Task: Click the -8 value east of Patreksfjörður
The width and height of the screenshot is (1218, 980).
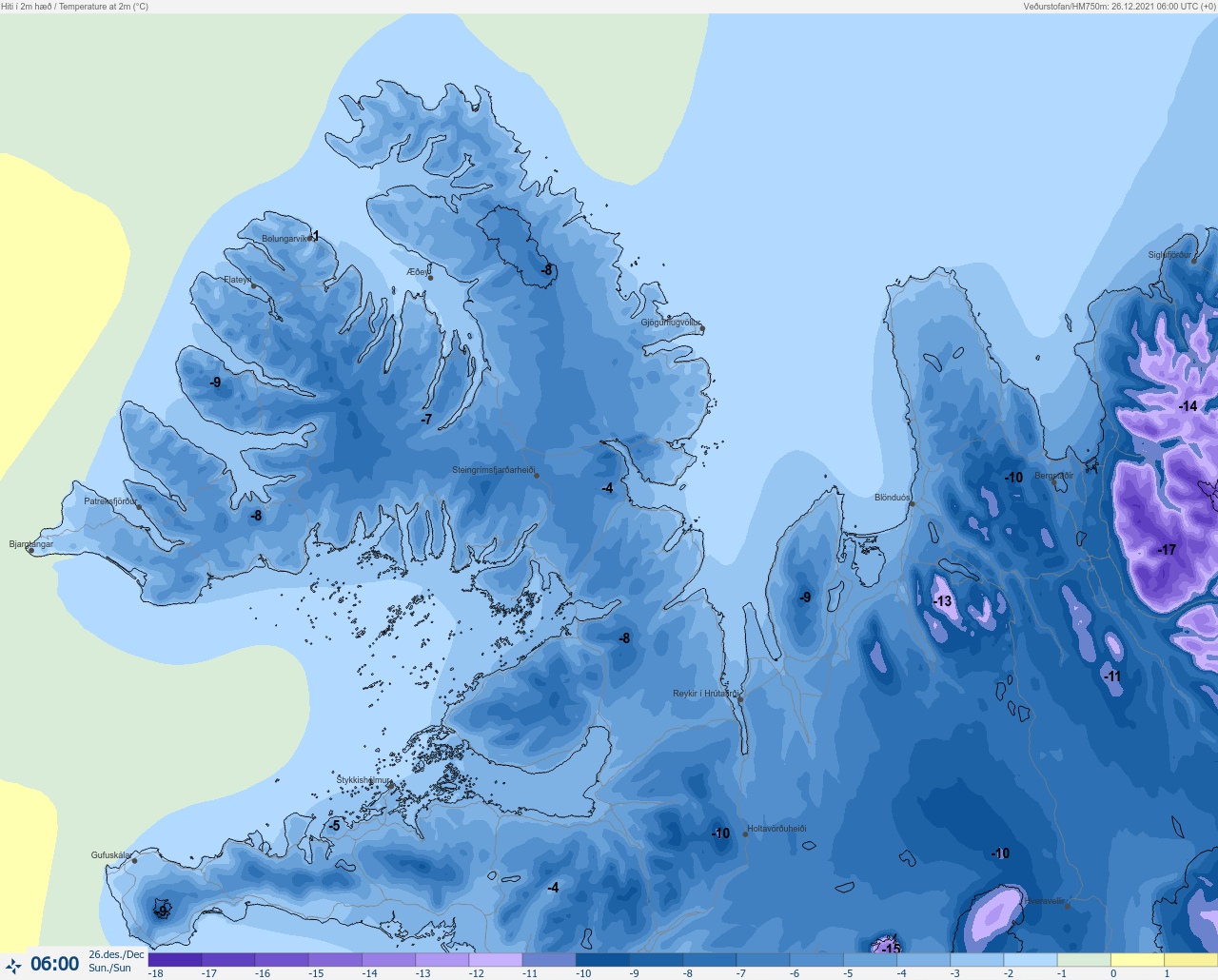Action: point(256,516)
